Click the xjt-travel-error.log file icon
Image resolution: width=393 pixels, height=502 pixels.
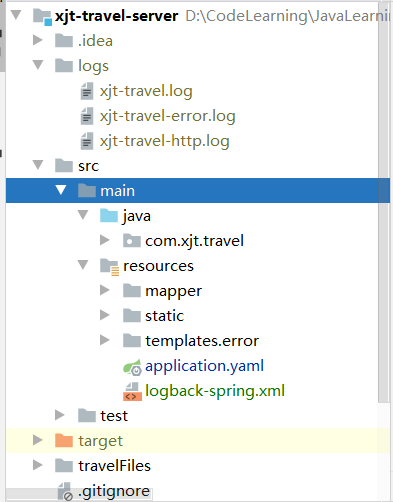[87, 116]
